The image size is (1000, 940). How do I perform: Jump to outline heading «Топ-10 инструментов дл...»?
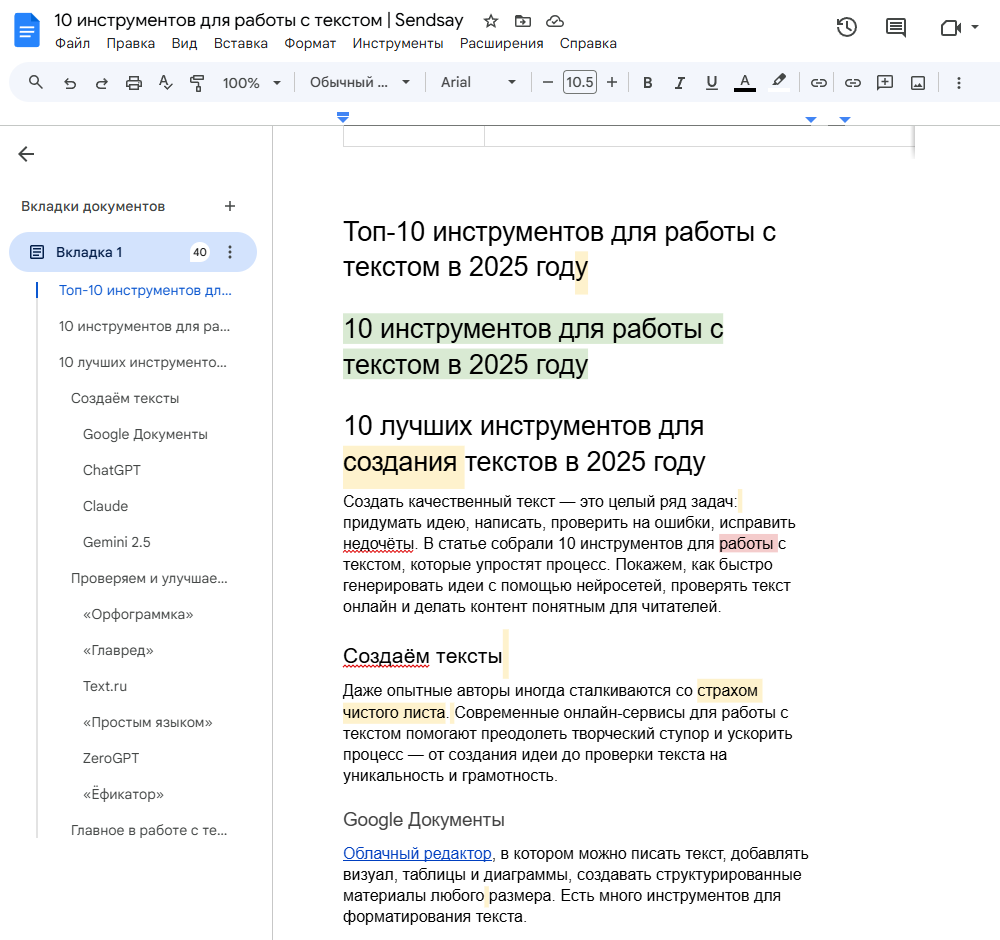145,290
